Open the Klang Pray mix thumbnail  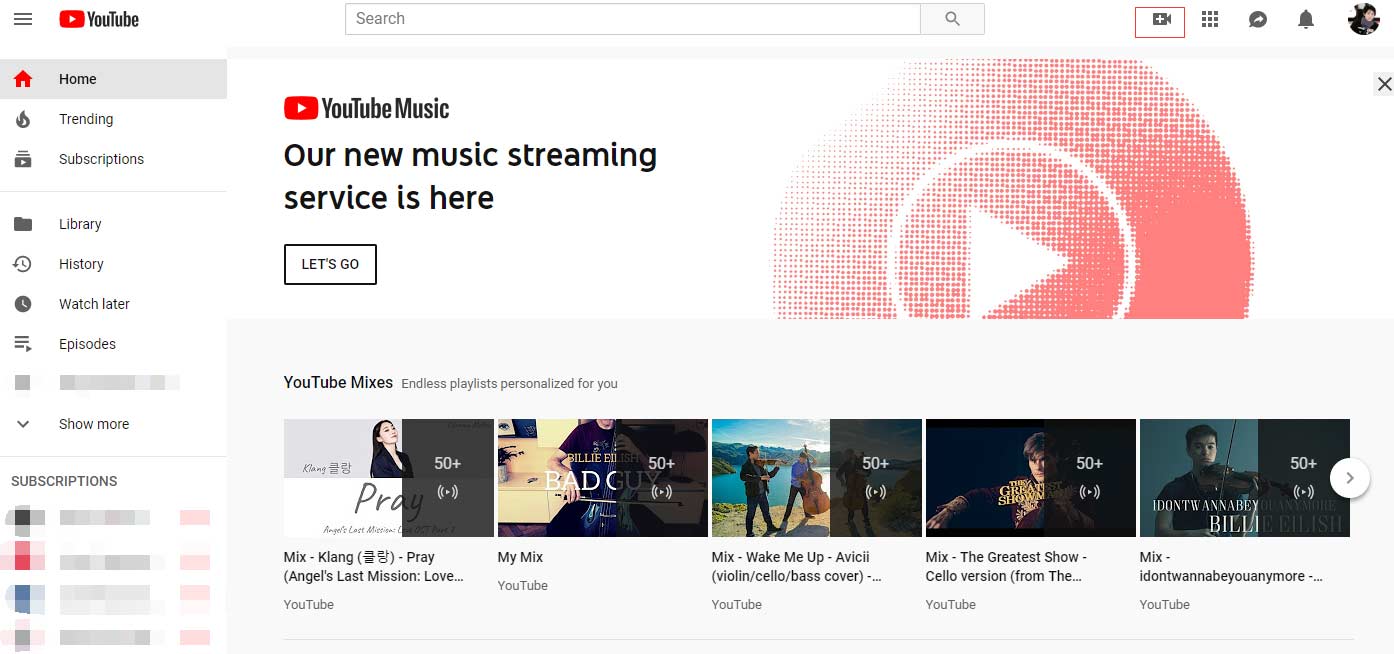point(389,478)
